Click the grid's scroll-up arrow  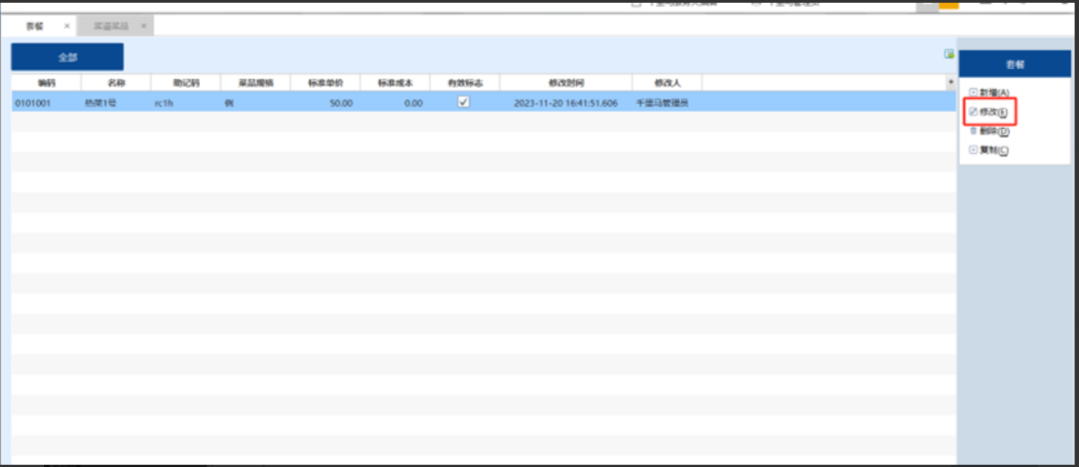tap(950, 81)
